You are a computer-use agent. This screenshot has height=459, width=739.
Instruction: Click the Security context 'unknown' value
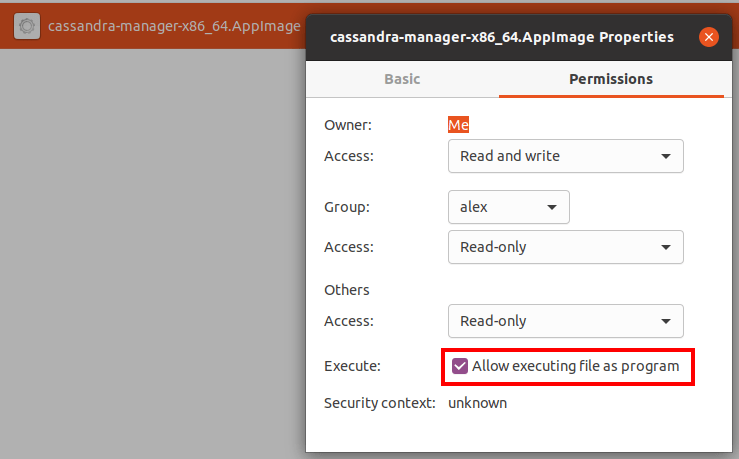click(x=477, y=403)
